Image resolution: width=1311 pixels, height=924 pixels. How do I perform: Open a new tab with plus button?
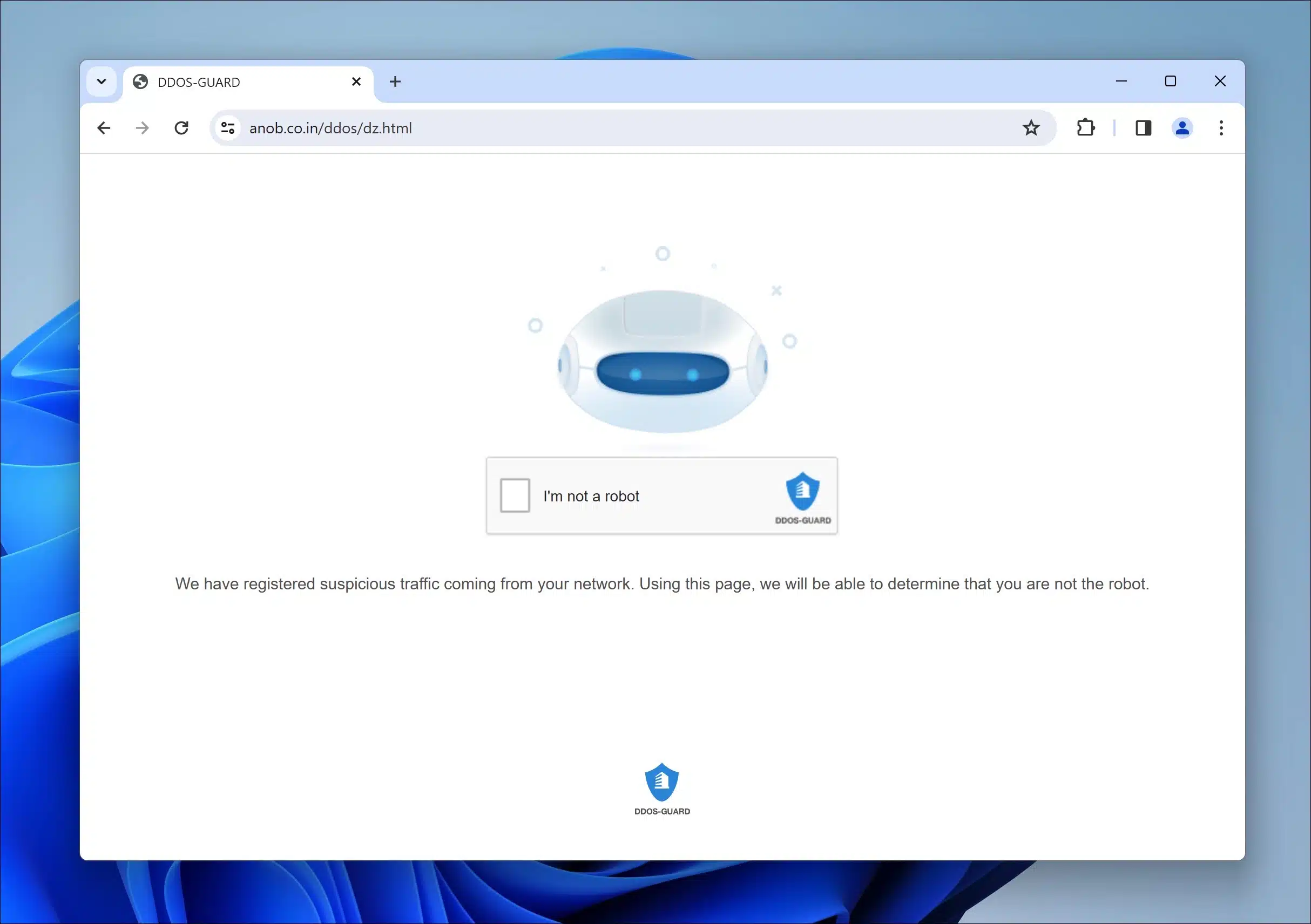[x=395, y=81]
